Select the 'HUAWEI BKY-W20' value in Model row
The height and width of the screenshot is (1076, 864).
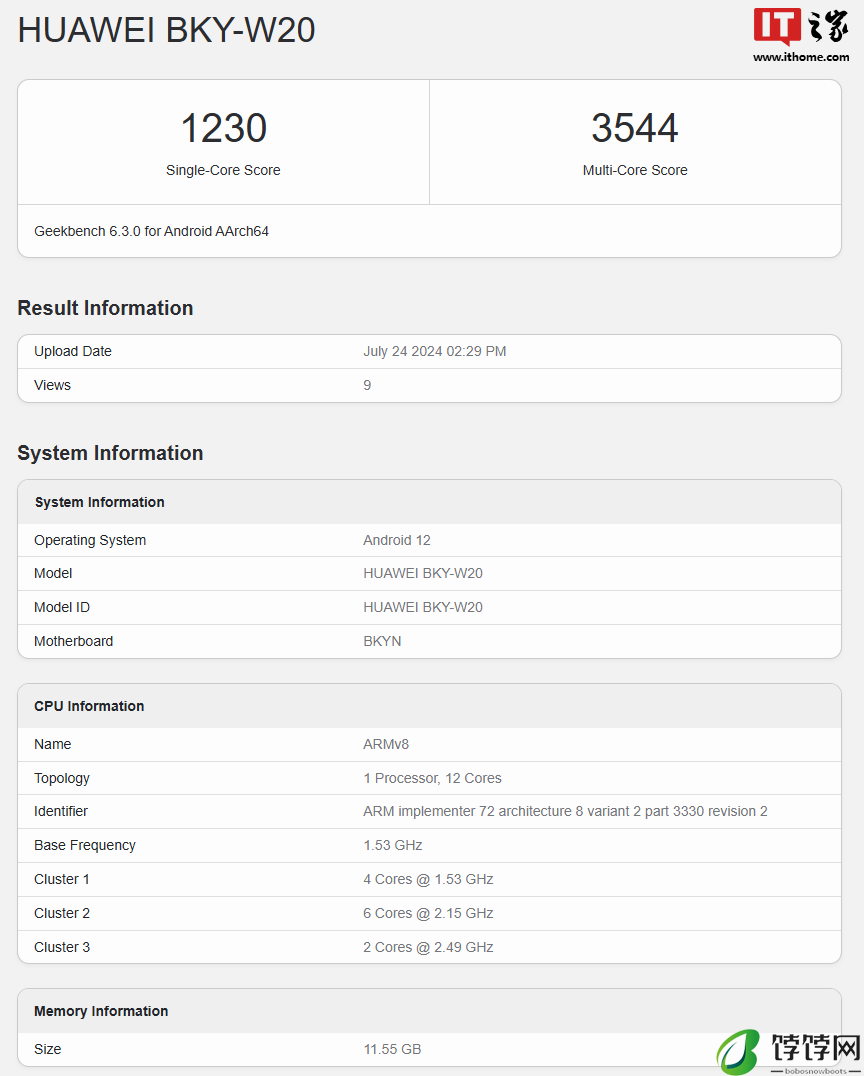423,573
